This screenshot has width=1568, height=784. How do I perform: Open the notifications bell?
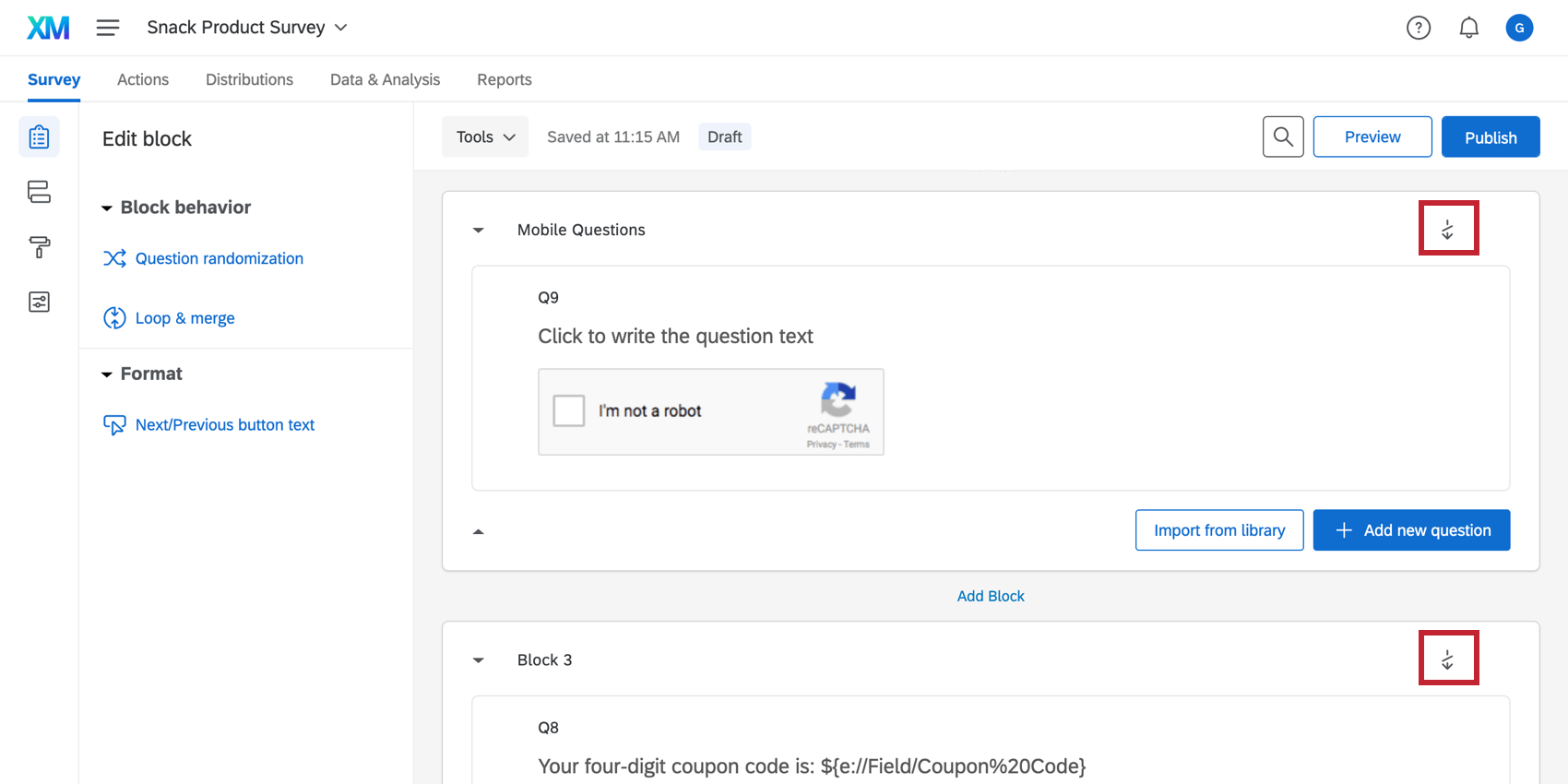point(1468,28)
